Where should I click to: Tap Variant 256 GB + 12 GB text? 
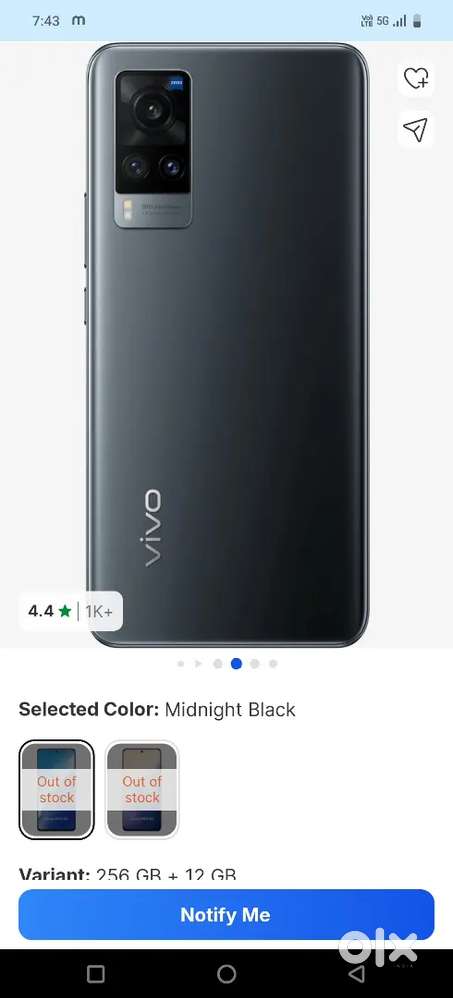(127, 875)
